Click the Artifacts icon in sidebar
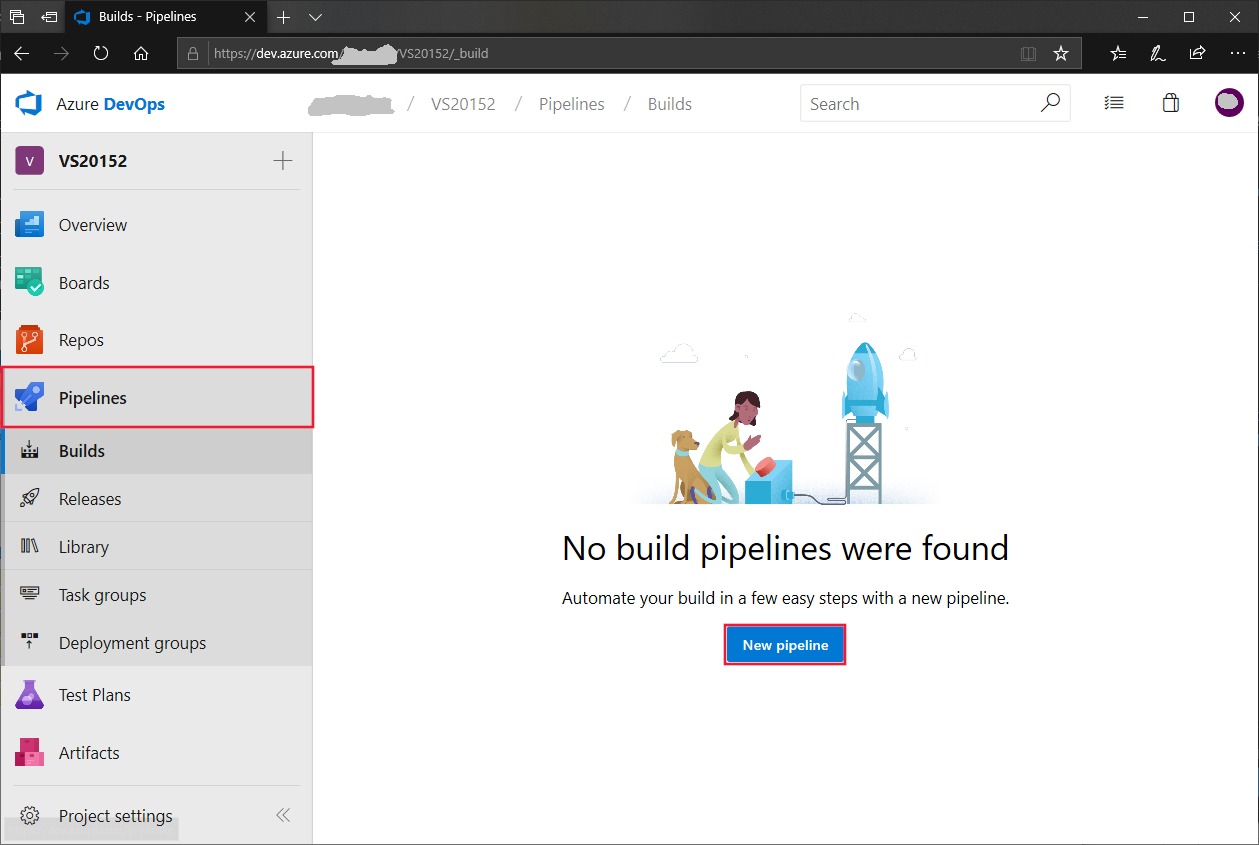The height and width of the screenshot is (845, 1259). [x=29, y=753]
